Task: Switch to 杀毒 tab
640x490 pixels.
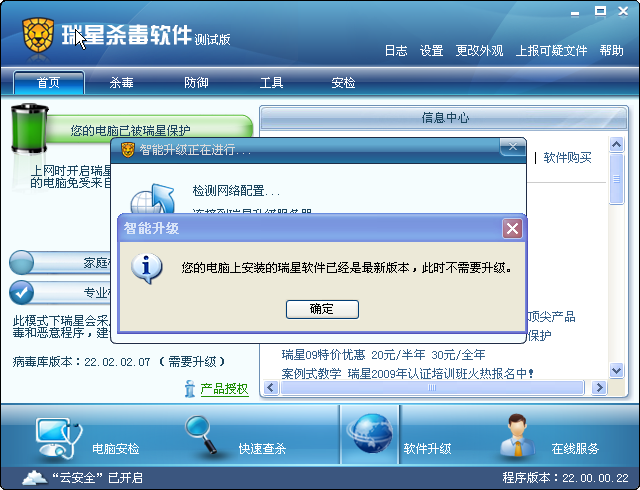Action: 121,83
